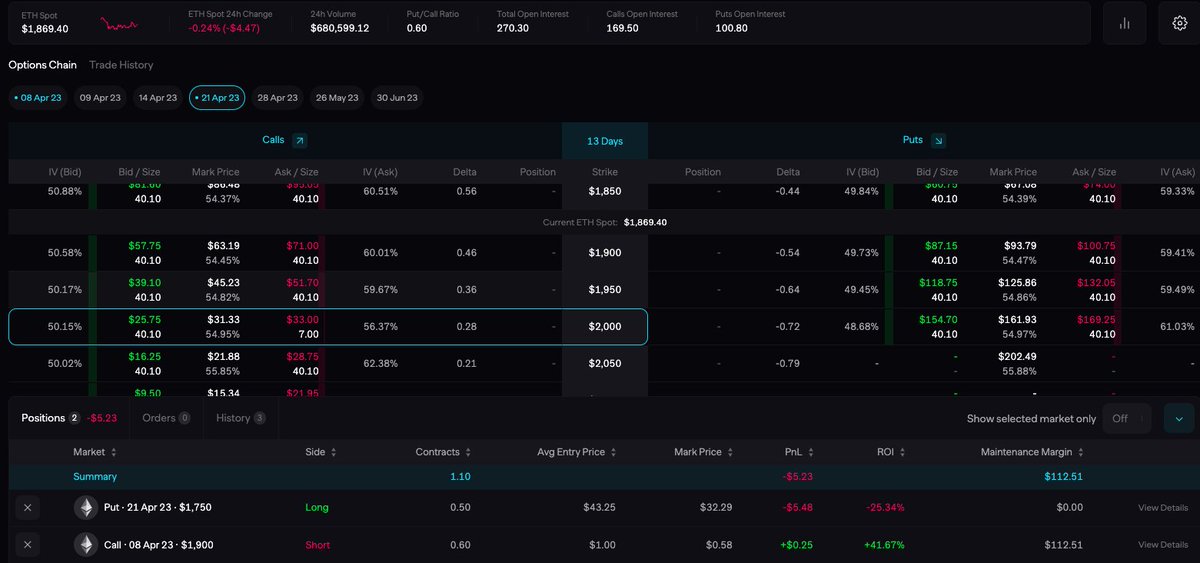Screen dimensions: 1200x563
Task: Open the Orders tab
Action: tap(166, 418)
